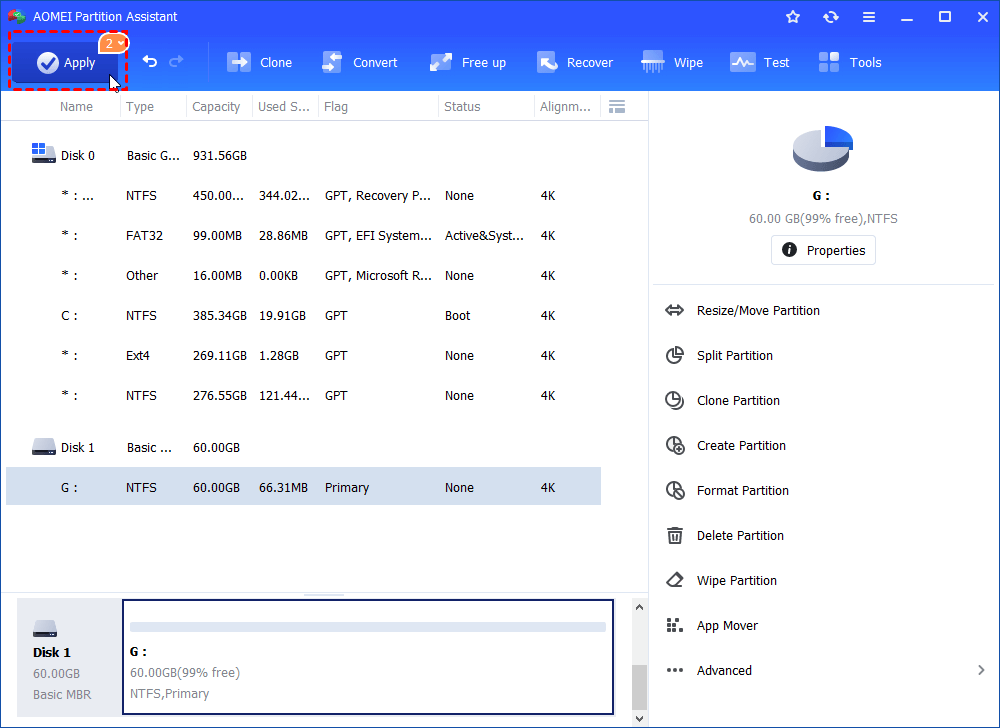Open the Wipe tool in toolbar
Viewport: 1000px width, 728px height.
tap(672, 62)
